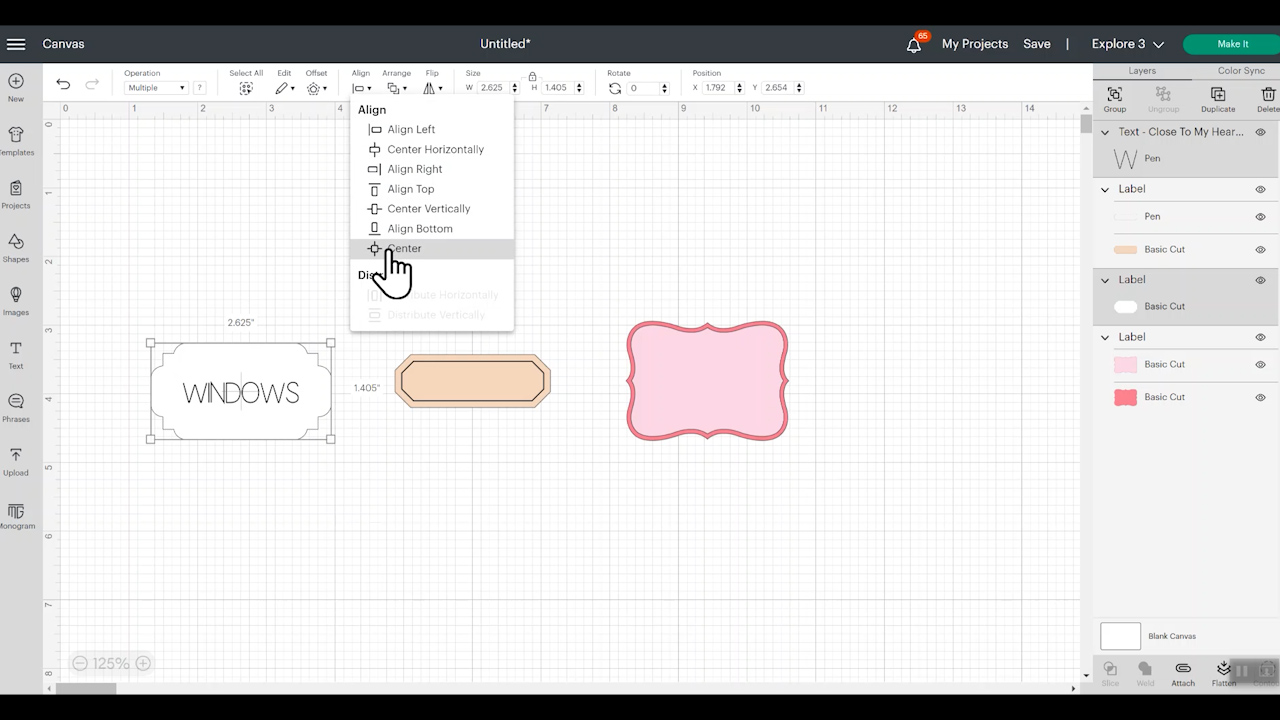
Task: Switch to the Color Sync tab
Action: pyautogui.click(x=1241, y=71)
